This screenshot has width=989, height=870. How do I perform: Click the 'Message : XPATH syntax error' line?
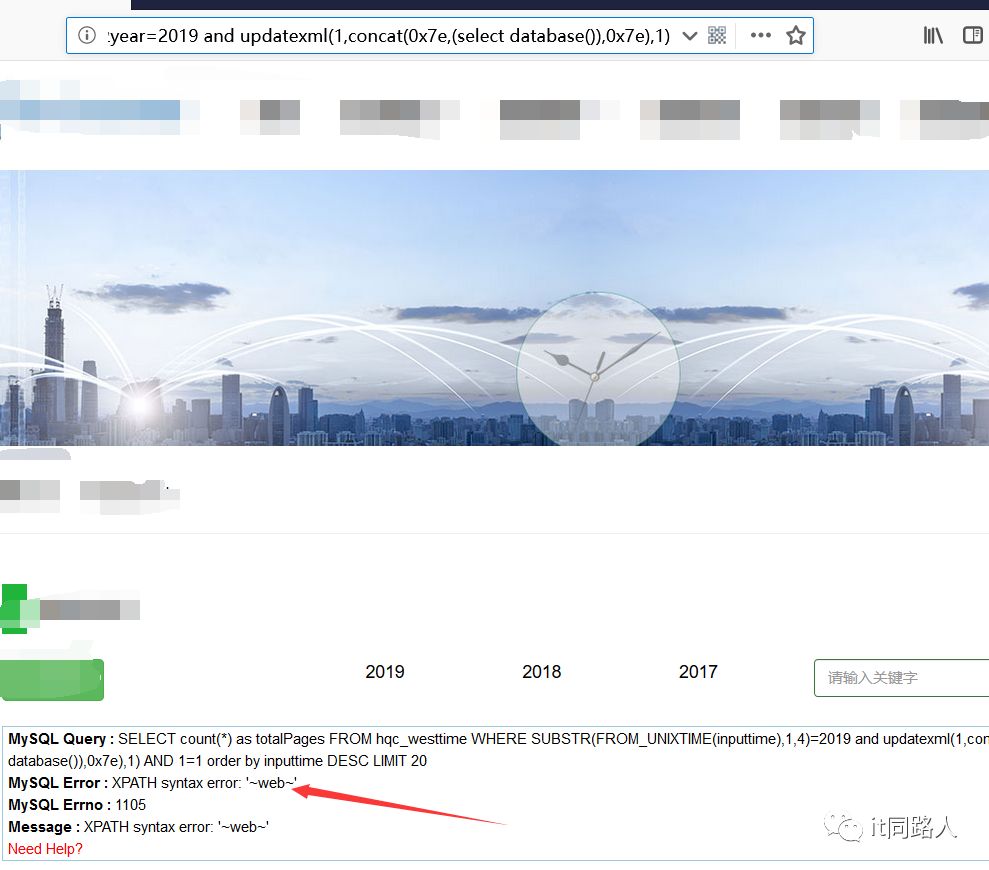[x=138, y=827]
